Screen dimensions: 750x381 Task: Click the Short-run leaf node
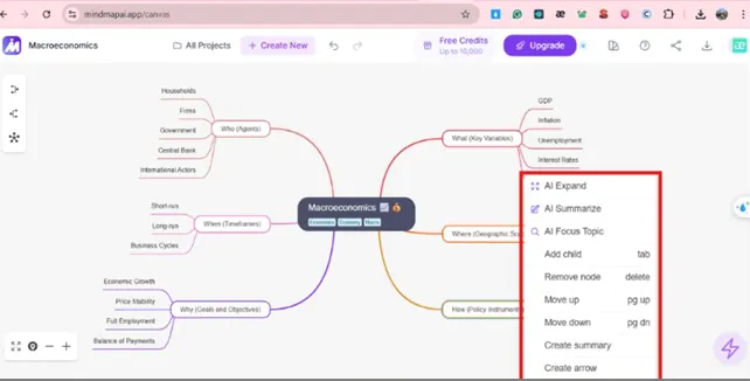[x=165, y=206]
